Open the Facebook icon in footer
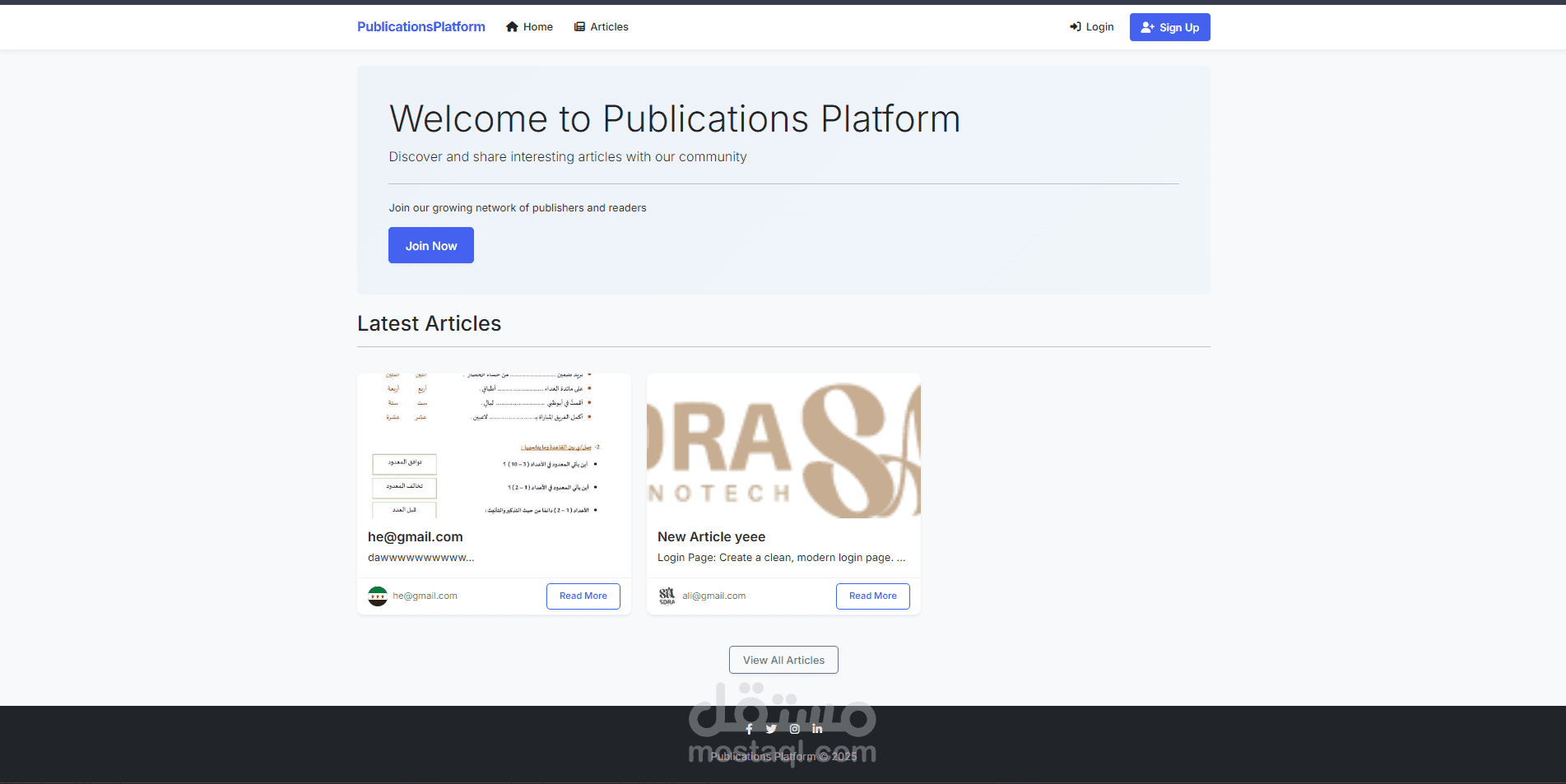1566x784 pixels. click(749, 729)
